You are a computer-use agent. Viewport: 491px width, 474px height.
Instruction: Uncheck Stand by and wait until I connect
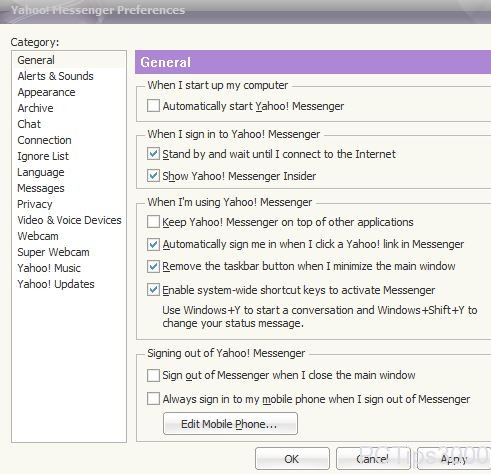(x=153, y=154)
